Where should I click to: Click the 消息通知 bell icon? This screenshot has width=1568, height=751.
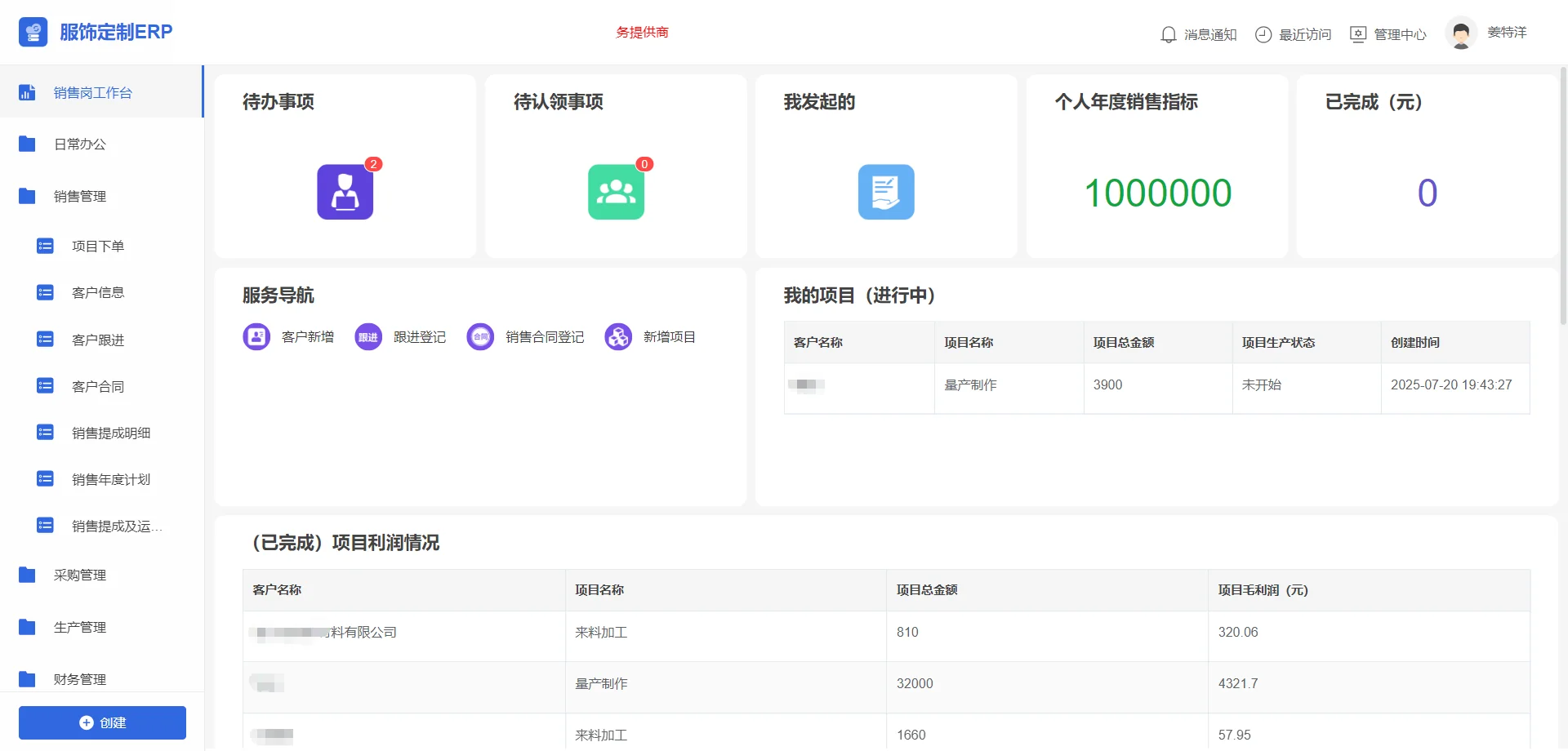click(1169, 34)
